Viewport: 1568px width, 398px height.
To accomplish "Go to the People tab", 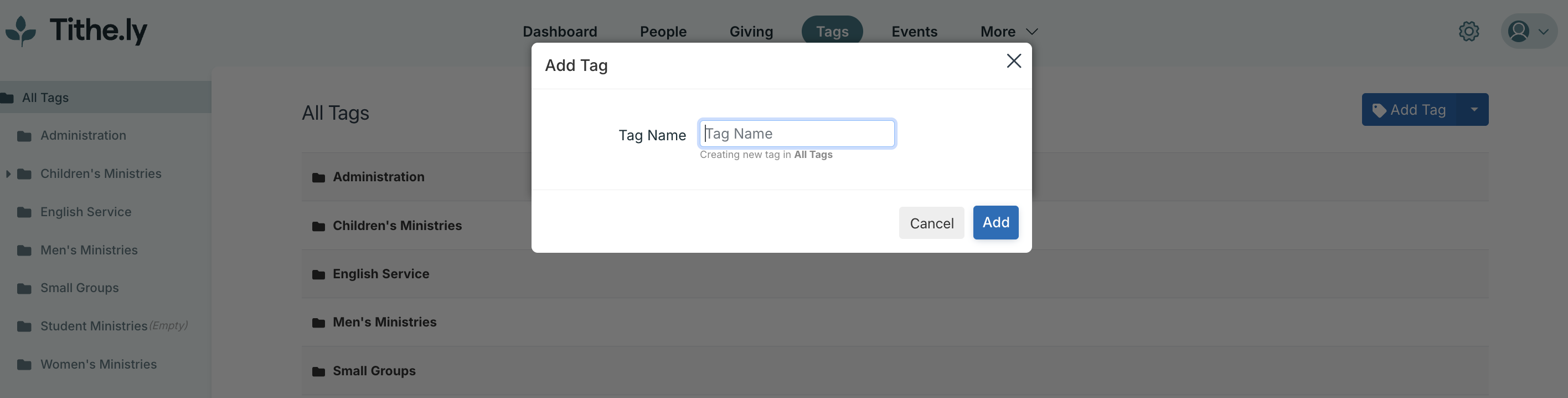I will 663,32.
